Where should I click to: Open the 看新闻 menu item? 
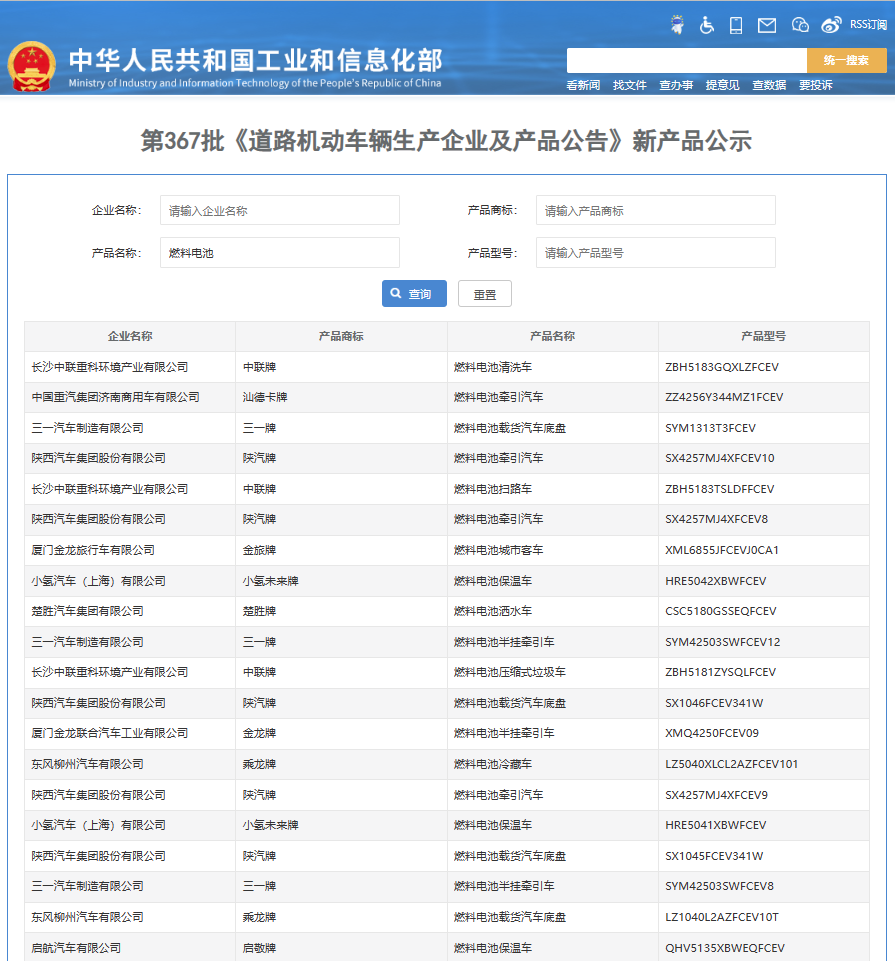coord(583,85)
